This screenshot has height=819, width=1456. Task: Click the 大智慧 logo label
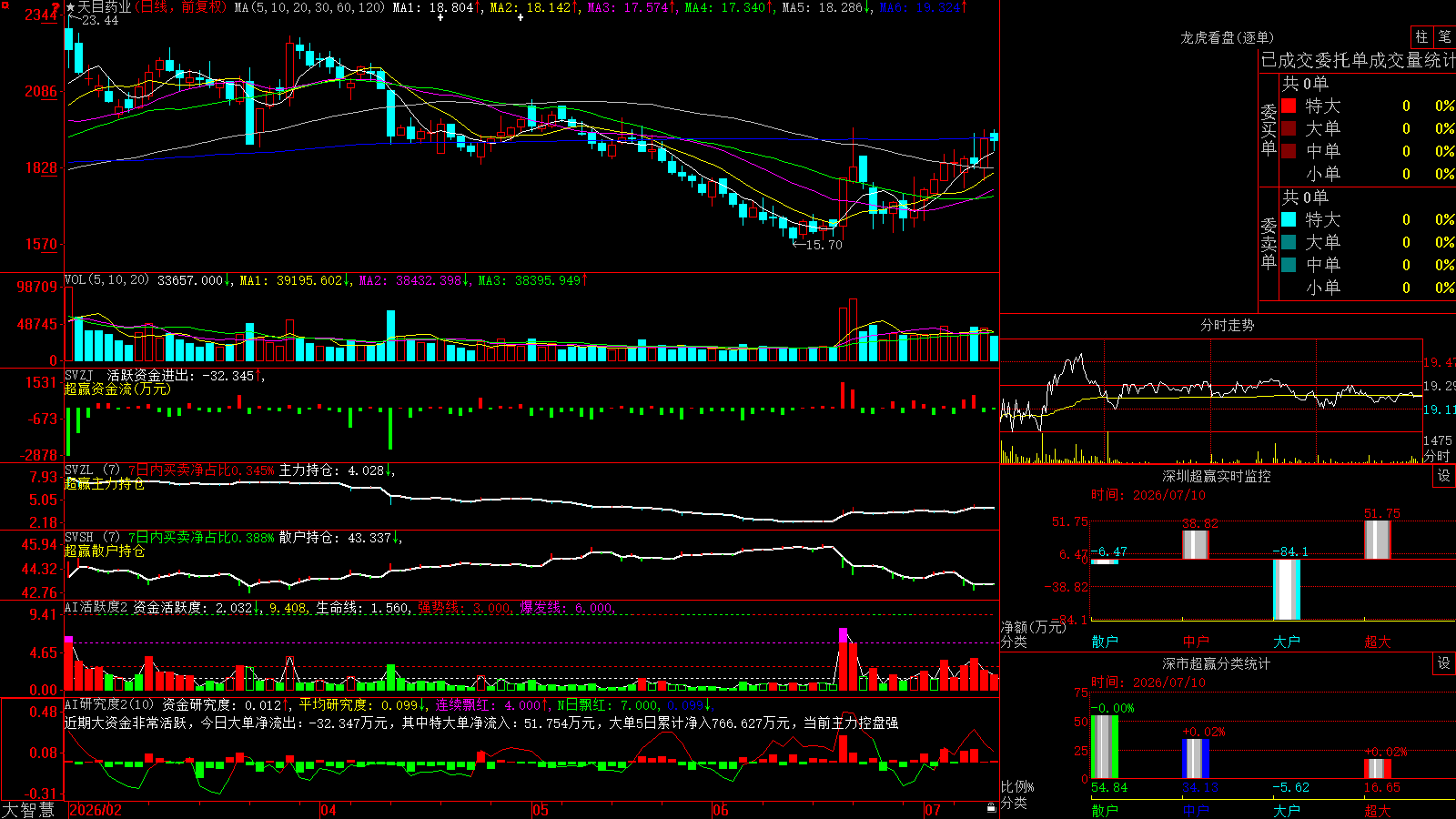click(28, 810)
